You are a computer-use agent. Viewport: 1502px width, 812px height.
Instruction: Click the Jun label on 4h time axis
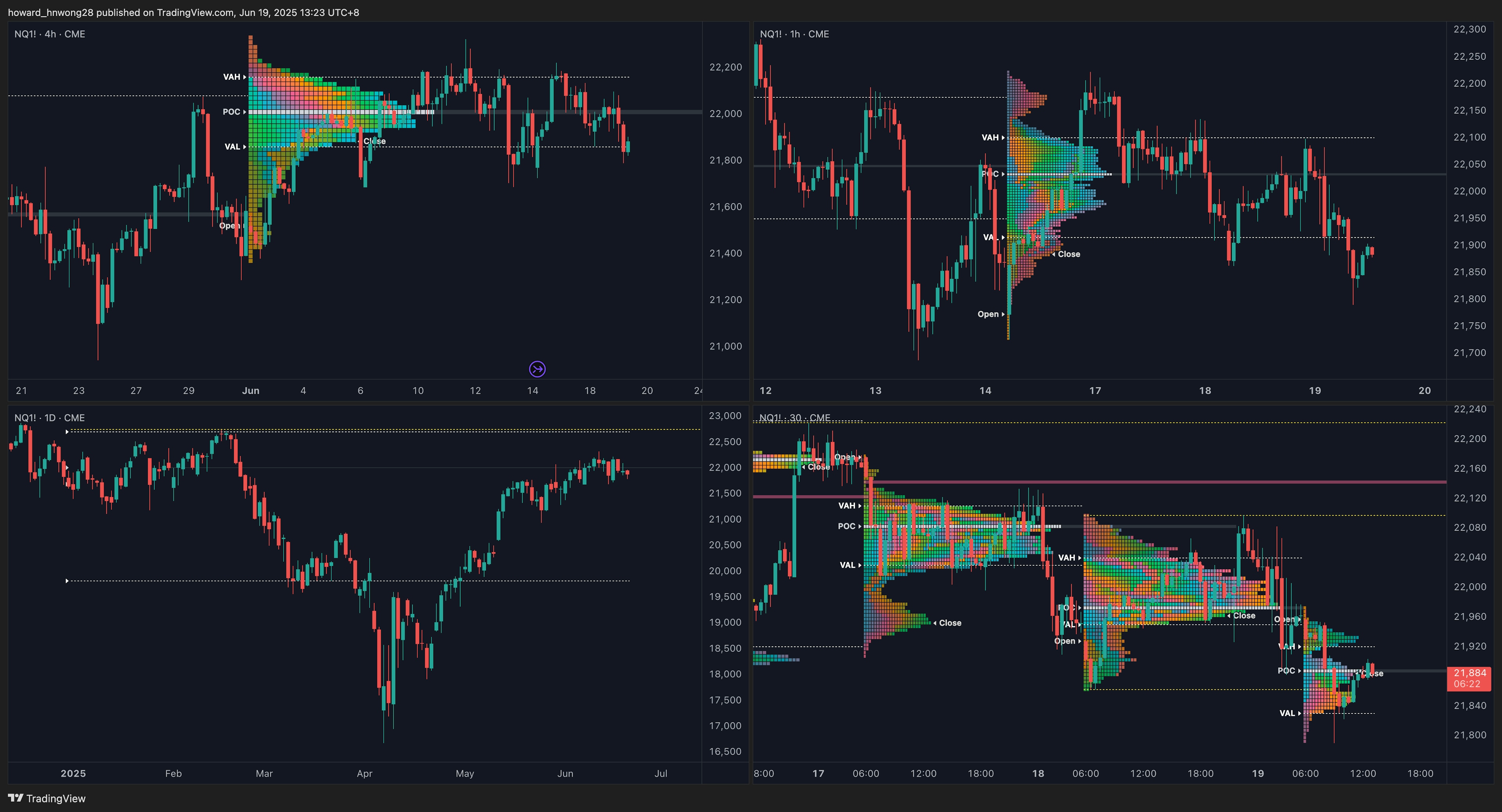click(x=251, y=391)
